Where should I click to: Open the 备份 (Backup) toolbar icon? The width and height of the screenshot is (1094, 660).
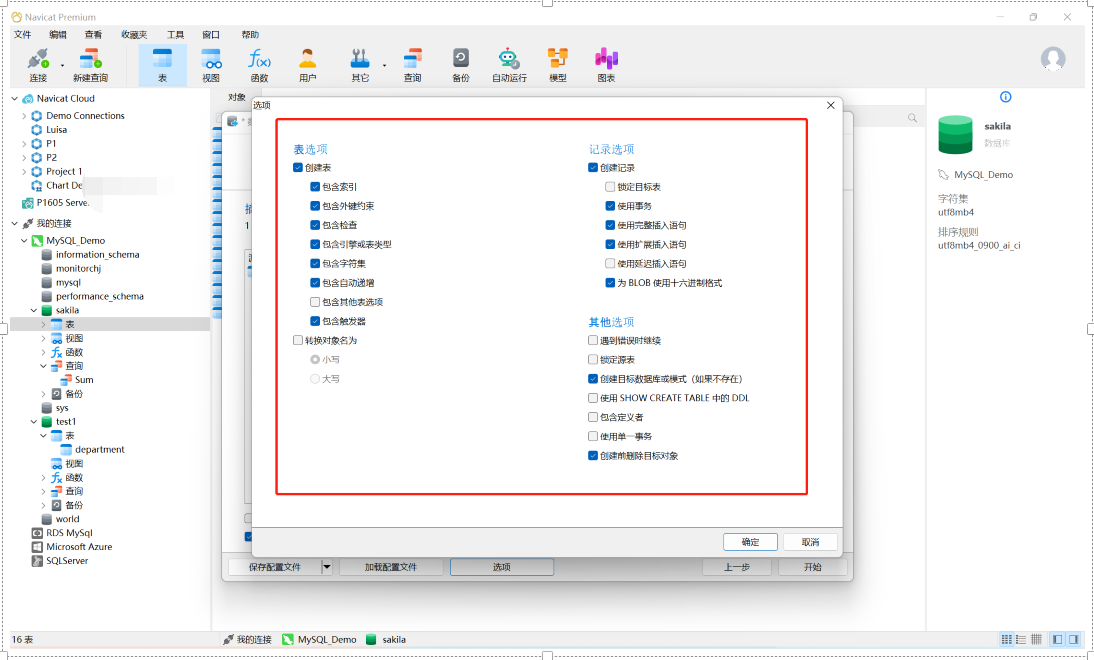point(460,59)
